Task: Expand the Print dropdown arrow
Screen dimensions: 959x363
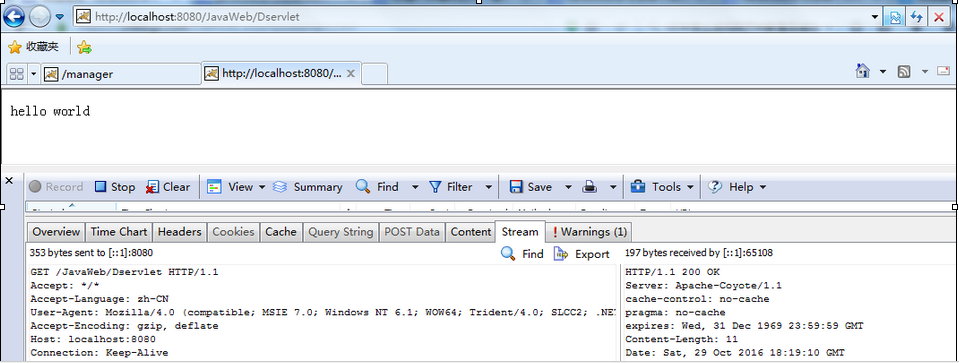Action: [613, 187]
